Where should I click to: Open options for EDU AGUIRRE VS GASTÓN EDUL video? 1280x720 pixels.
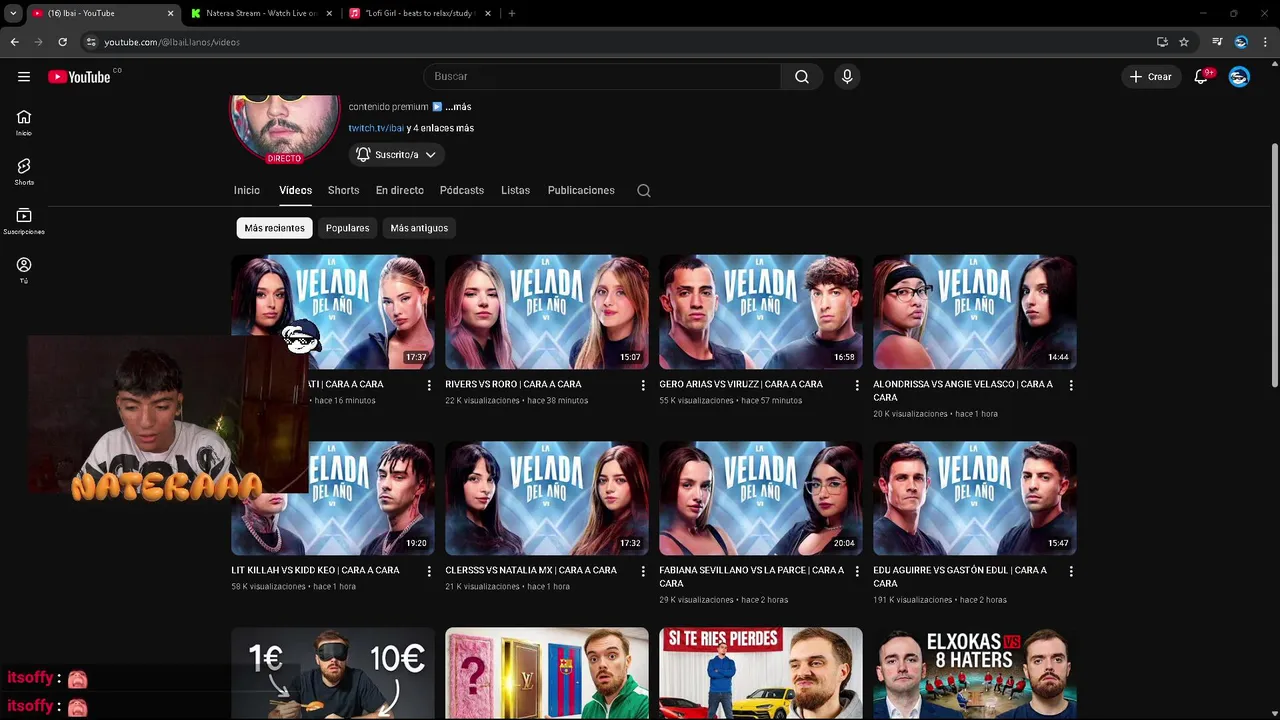click(1071, 571)
